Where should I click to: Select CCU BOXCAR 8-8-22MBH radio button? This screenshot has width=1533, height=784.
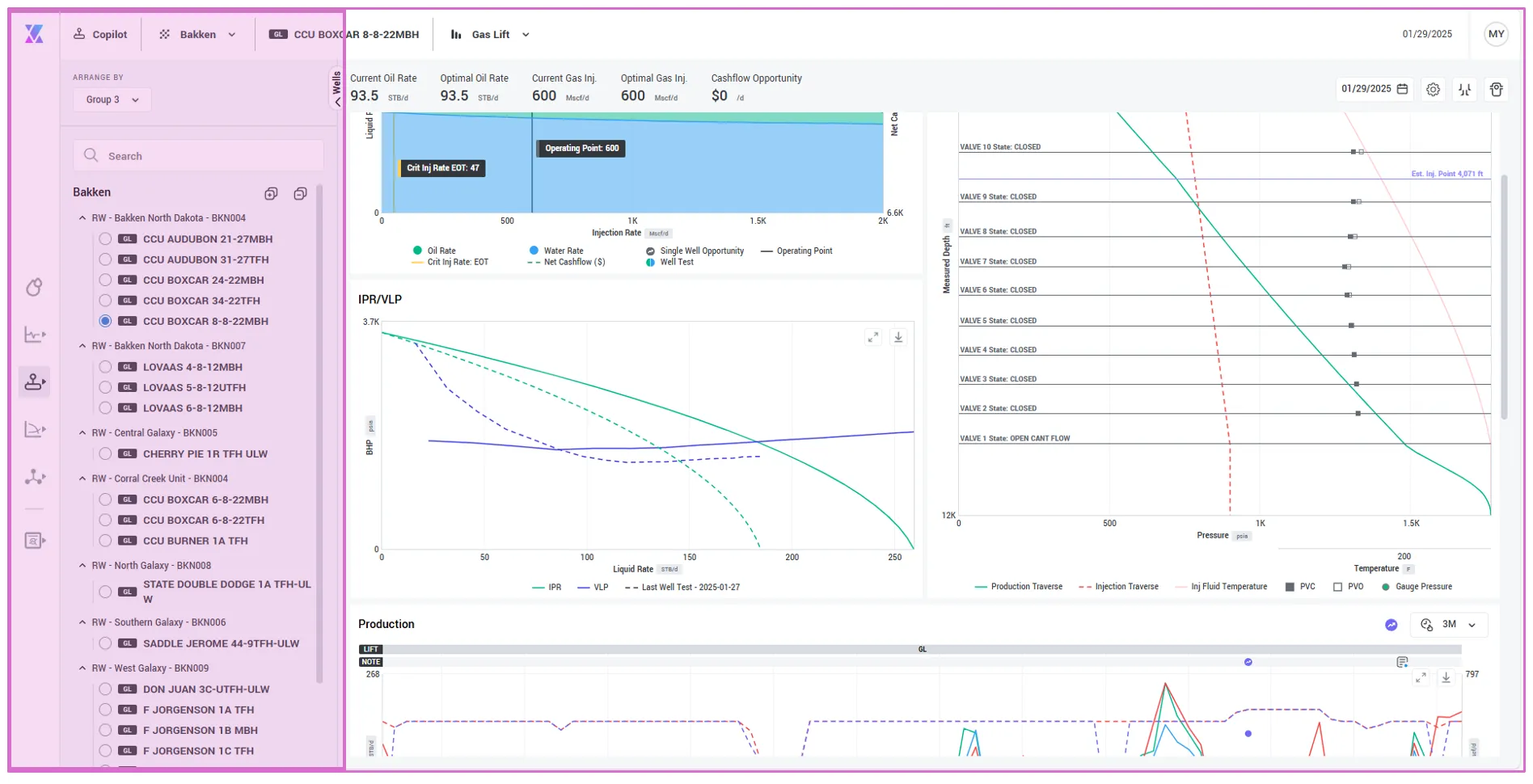pyautogui.click(x=105, y=321)
